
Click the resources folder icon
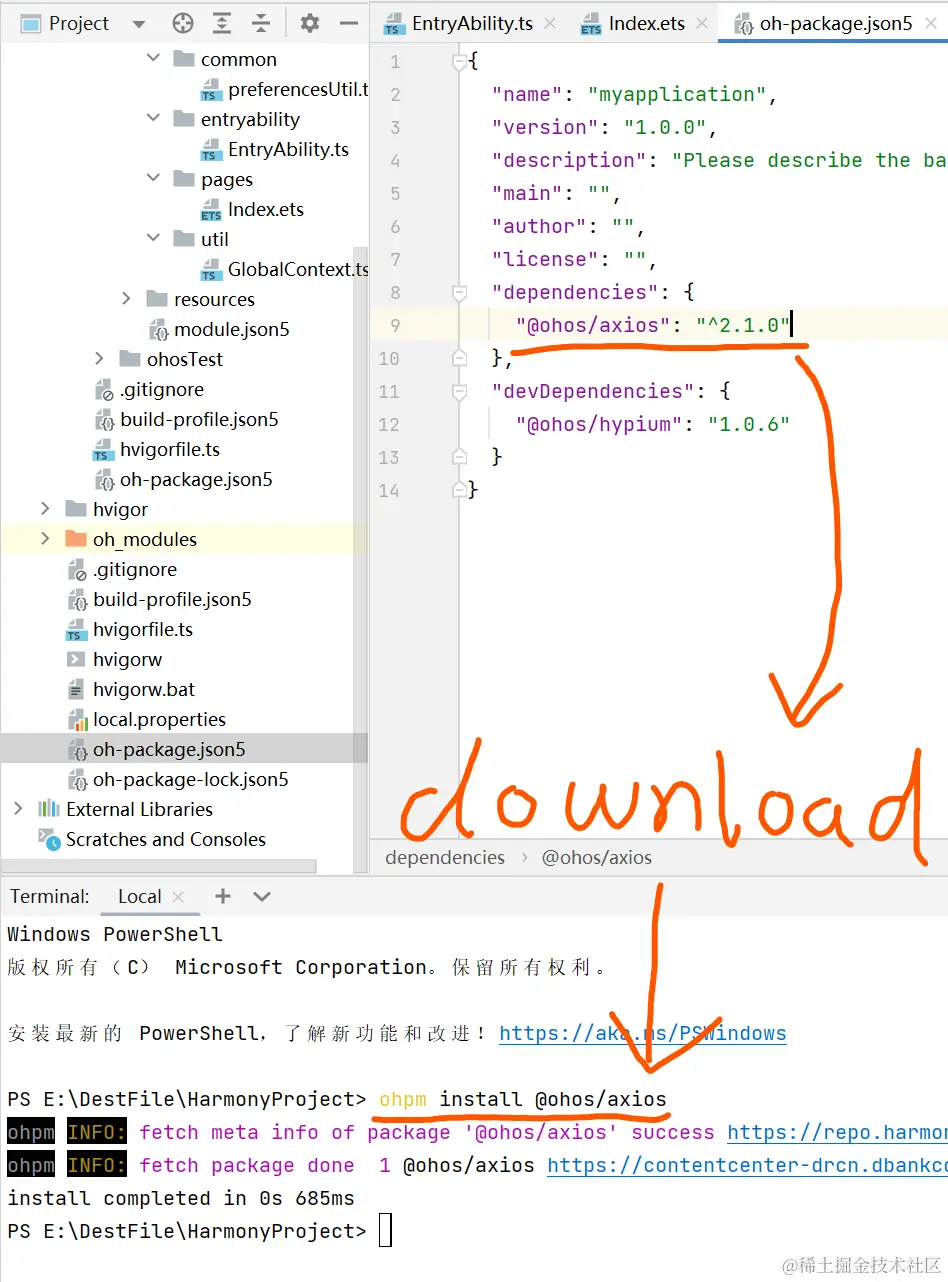tap(156, 299)
